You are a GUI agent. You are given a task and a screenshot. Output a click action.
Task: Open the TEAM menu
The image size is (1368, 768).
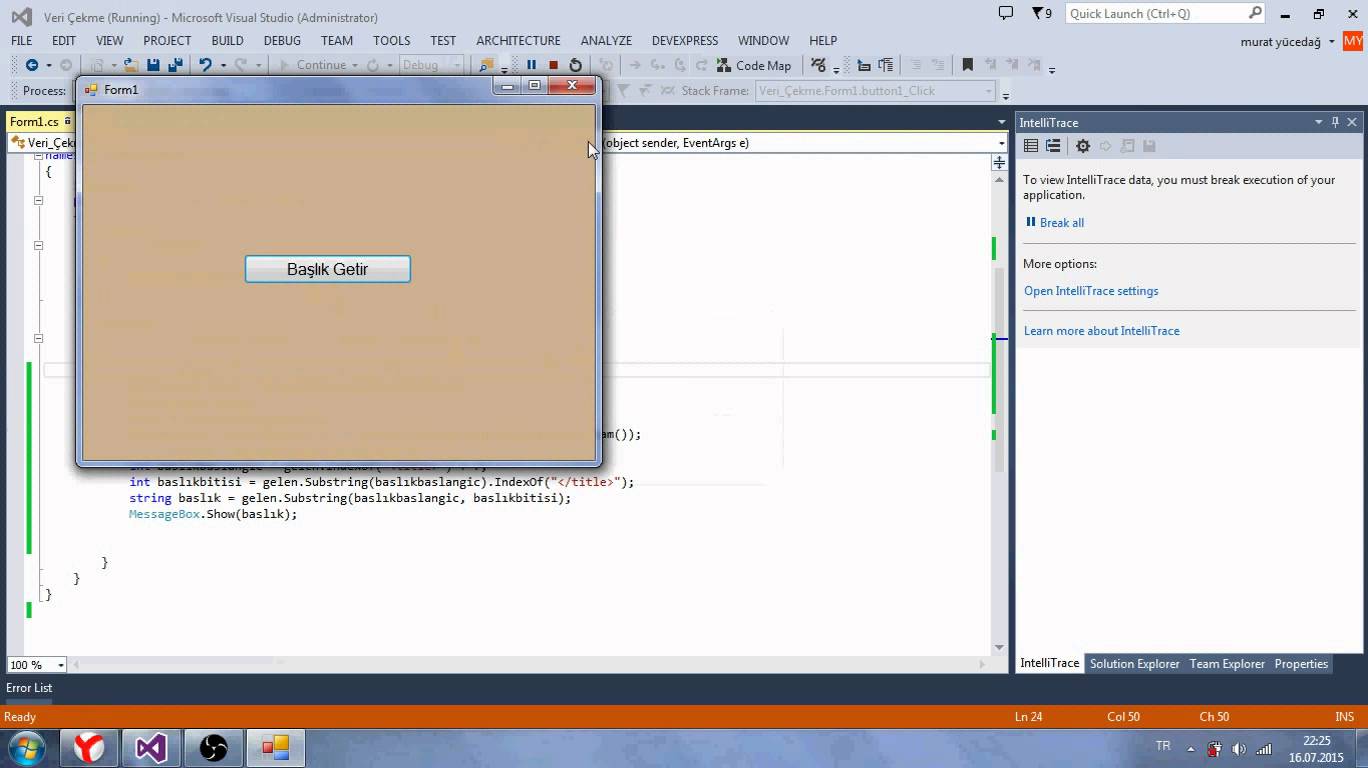[337, 41]
